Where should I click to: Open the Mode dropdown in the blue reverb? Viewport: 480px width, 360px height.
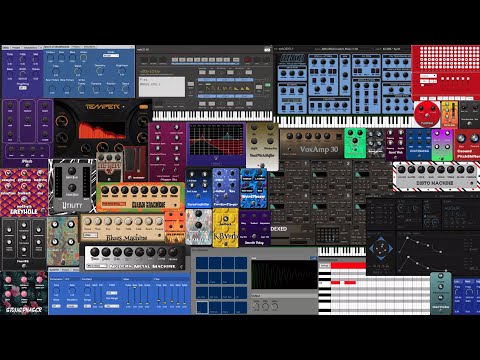[x=111, y=55]
